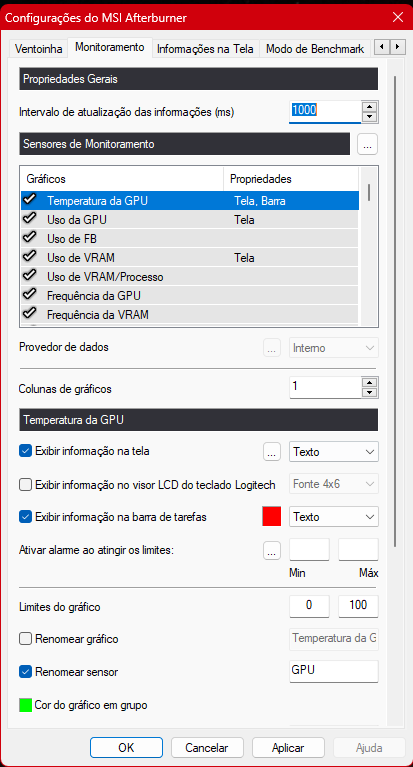Screen dimensions: 413x767
Task: Click checkmark icon beside Temperatura da GPU
Action: point(30,199)
